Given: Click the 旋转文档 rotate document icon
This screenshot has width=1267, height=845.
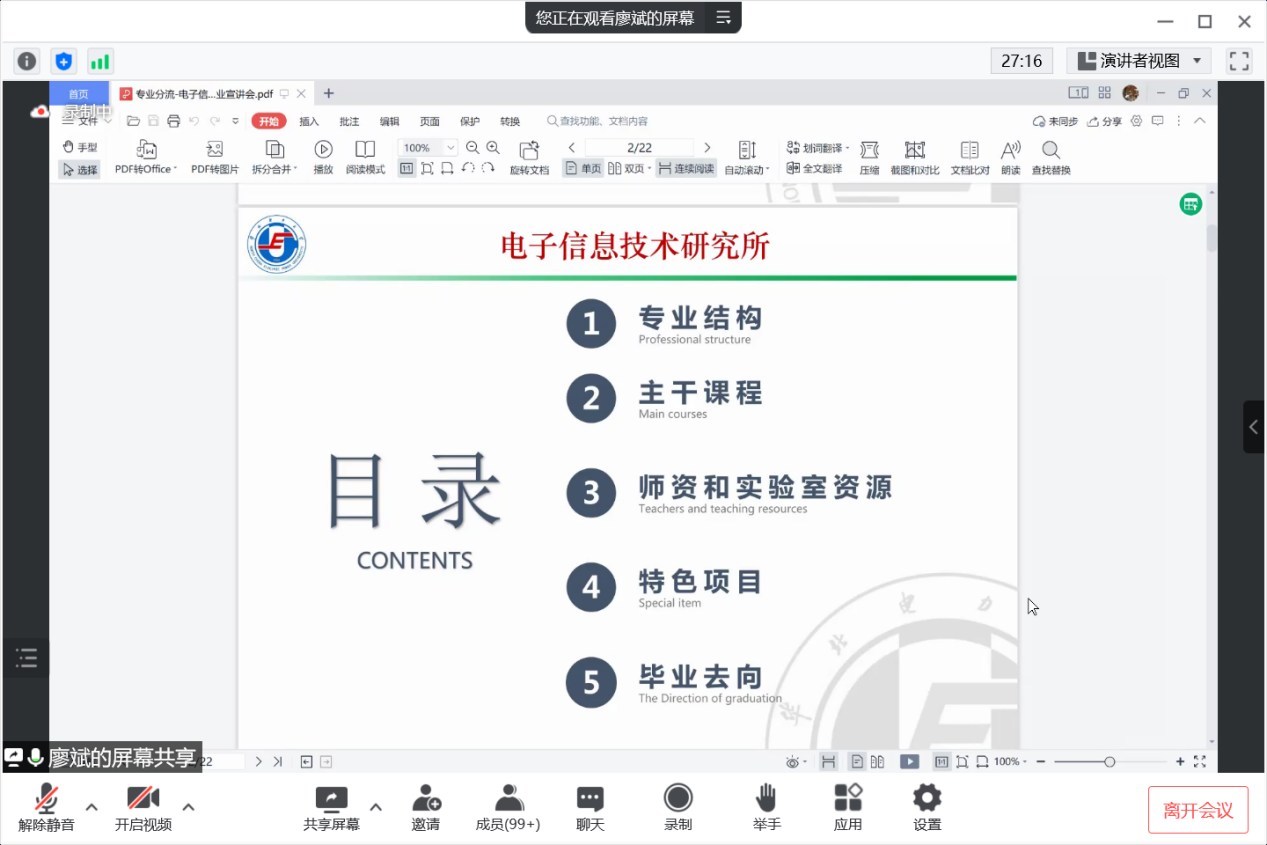Looking at the screenshot, I should pos(529,150).
